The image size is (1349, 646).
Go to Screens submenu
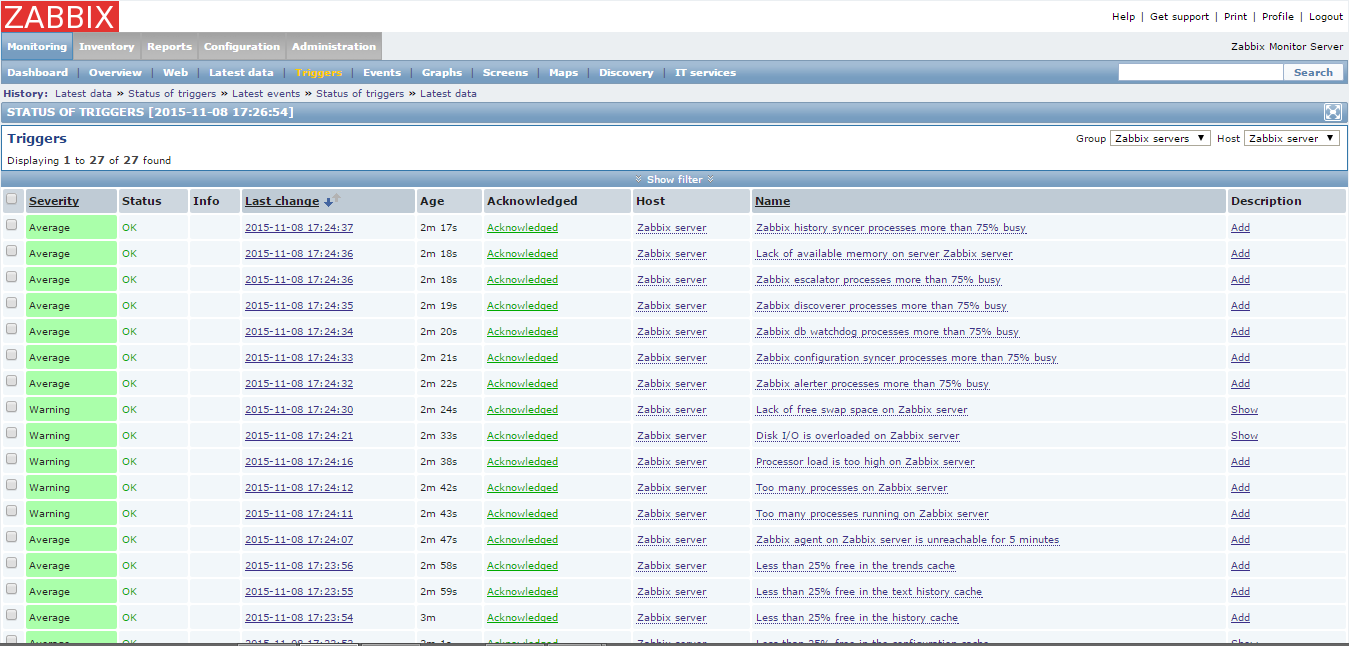pos(505,72)
